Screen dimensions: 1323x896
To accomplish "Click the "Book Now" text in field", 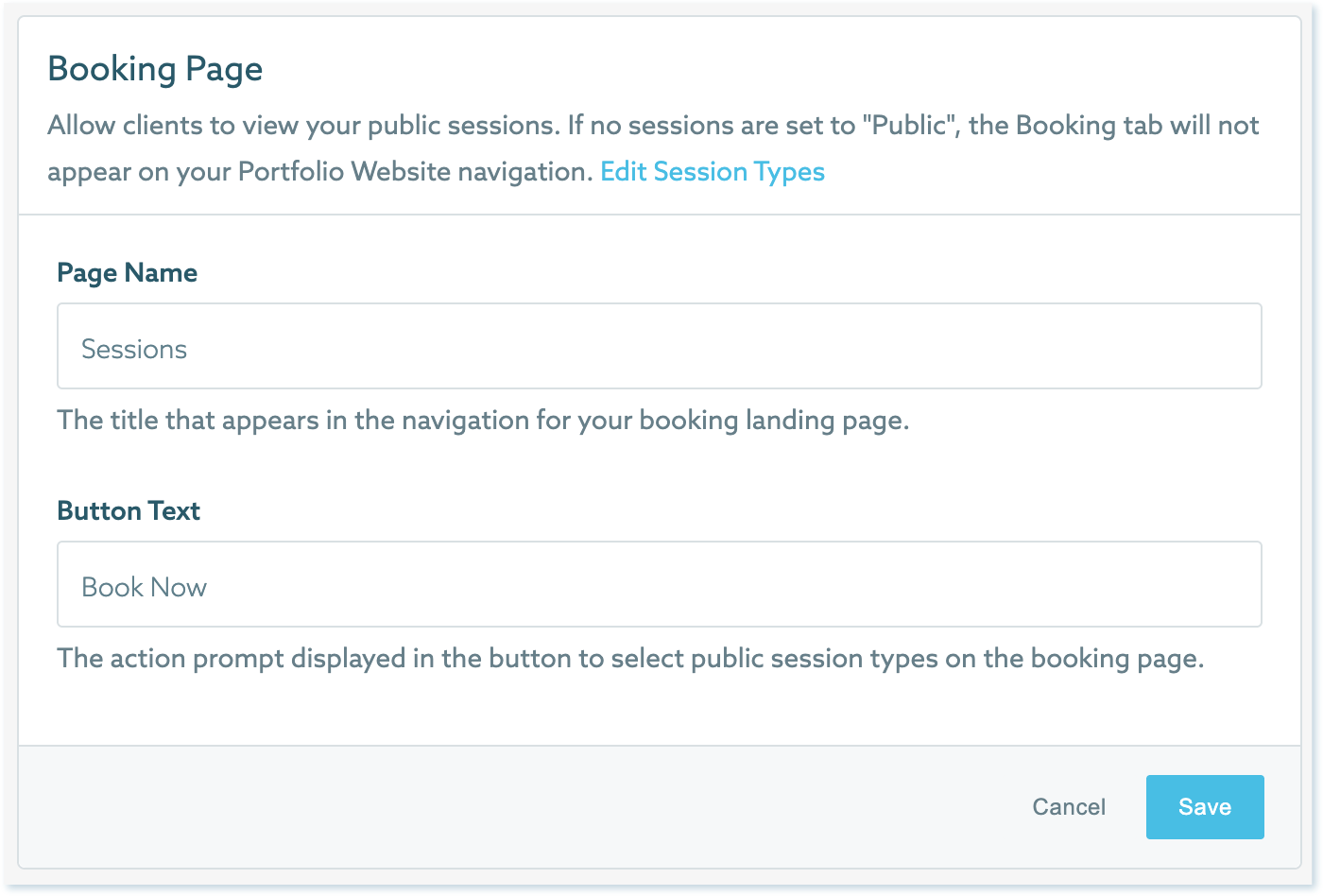I will click(x=145, y=587).
